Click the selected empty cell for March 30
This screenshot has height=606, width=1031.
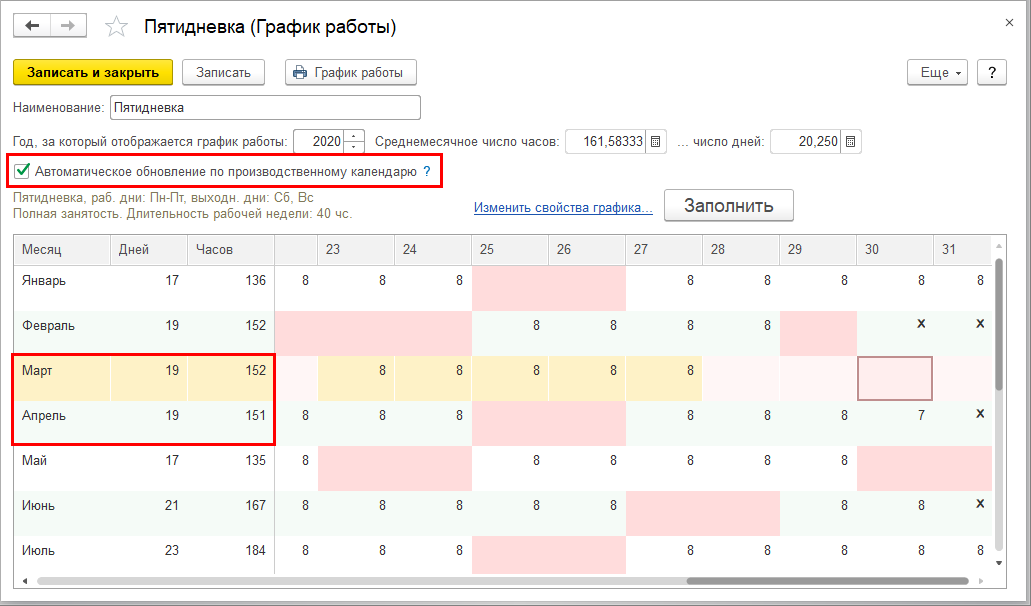click(x=894, y=378)
